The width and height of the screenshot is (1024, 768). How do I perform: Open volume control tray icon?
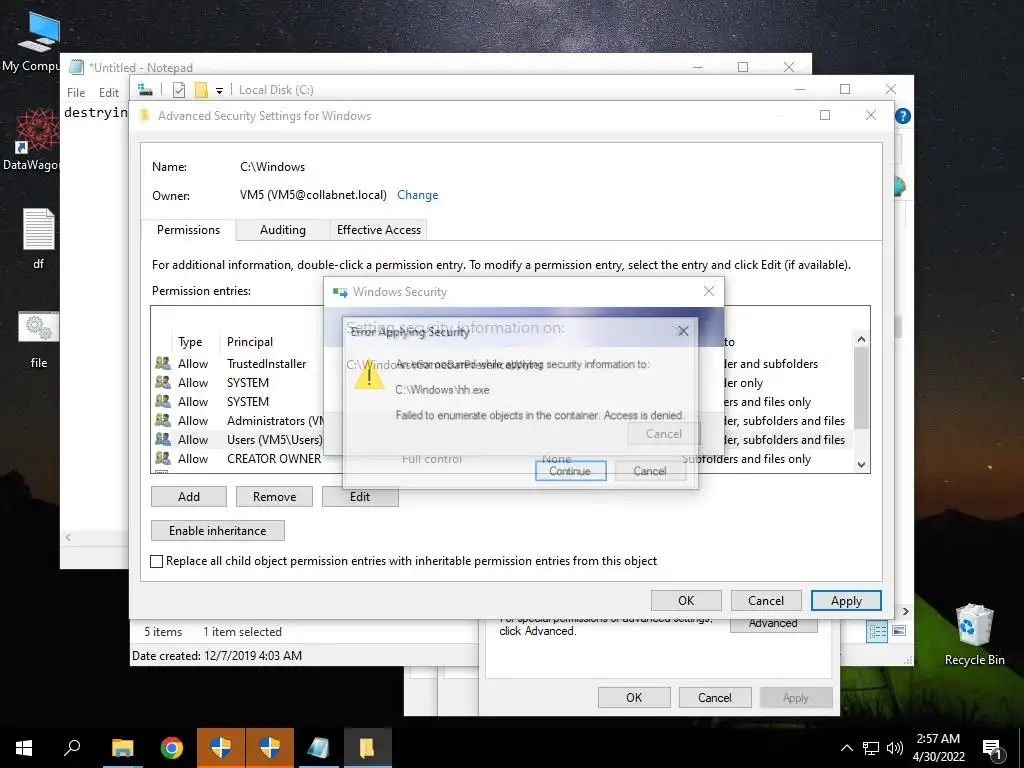click(894, 748)
